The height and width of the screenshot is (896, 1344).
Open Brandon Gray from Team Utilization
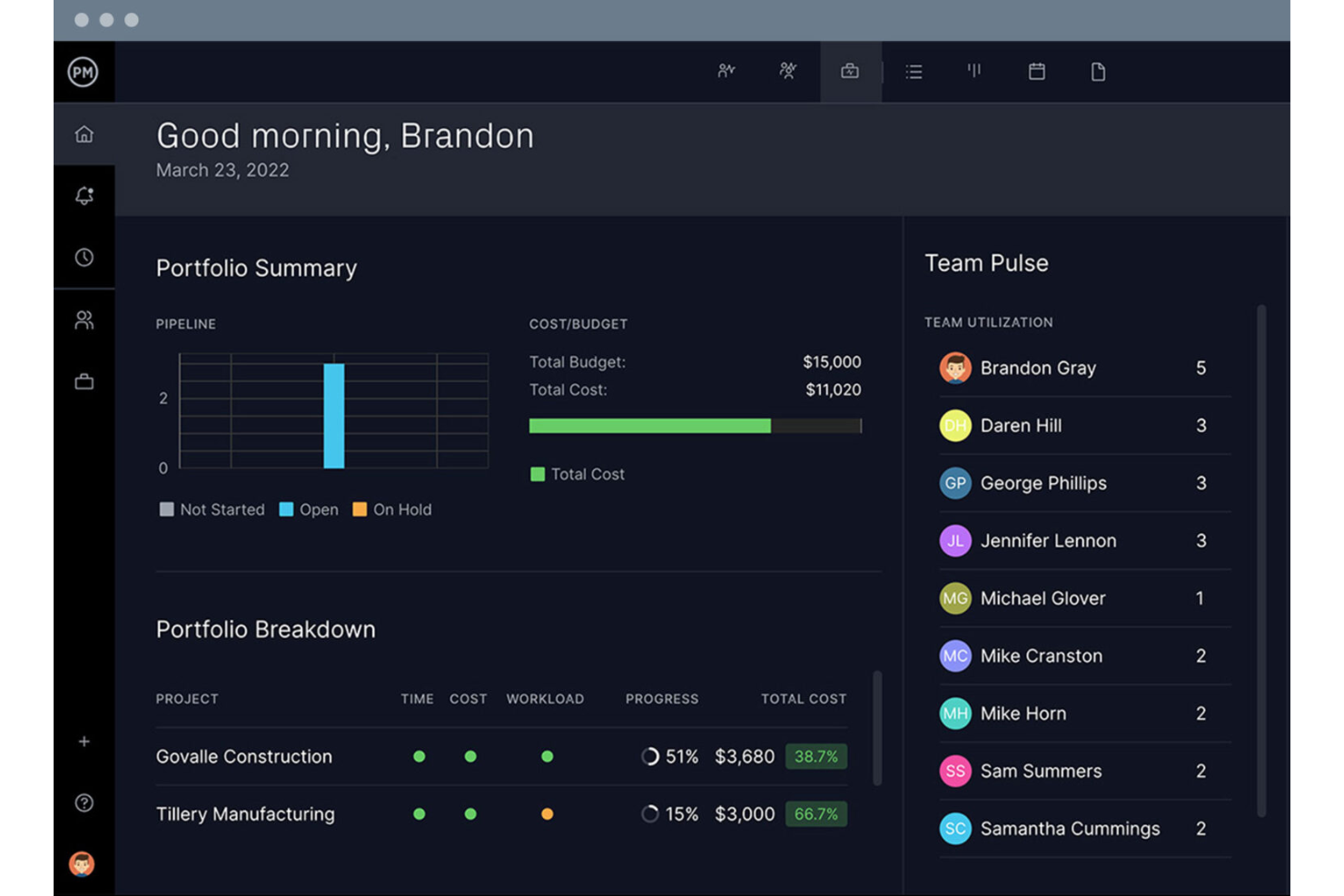1038,369
